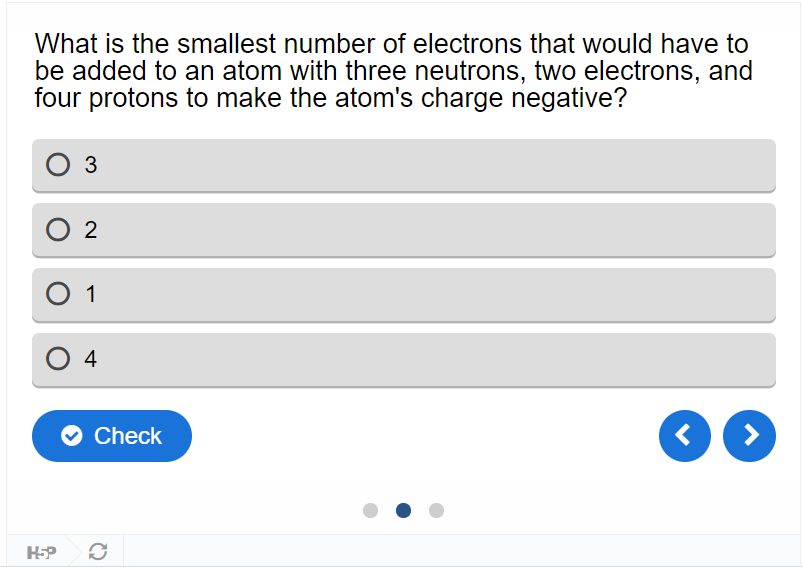Select the answer row containing 4
This screenshot has height=570, width=803.
click(x=404, y=360)
